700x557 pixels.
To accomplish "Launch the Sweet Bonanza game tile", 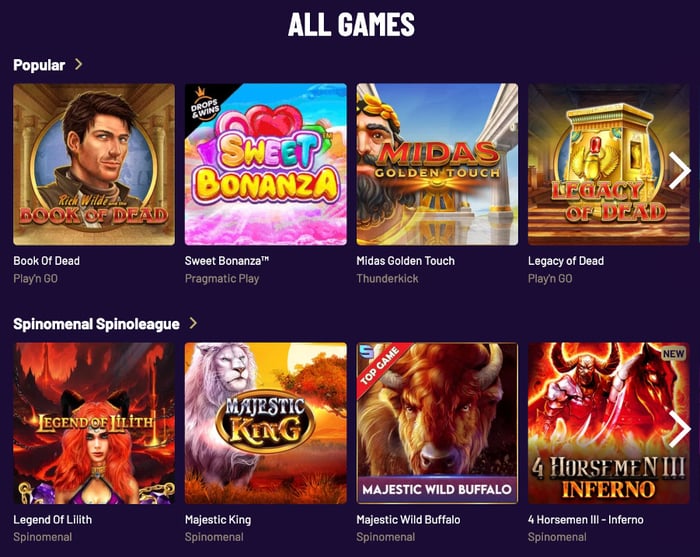I will [x=266, y=164].
